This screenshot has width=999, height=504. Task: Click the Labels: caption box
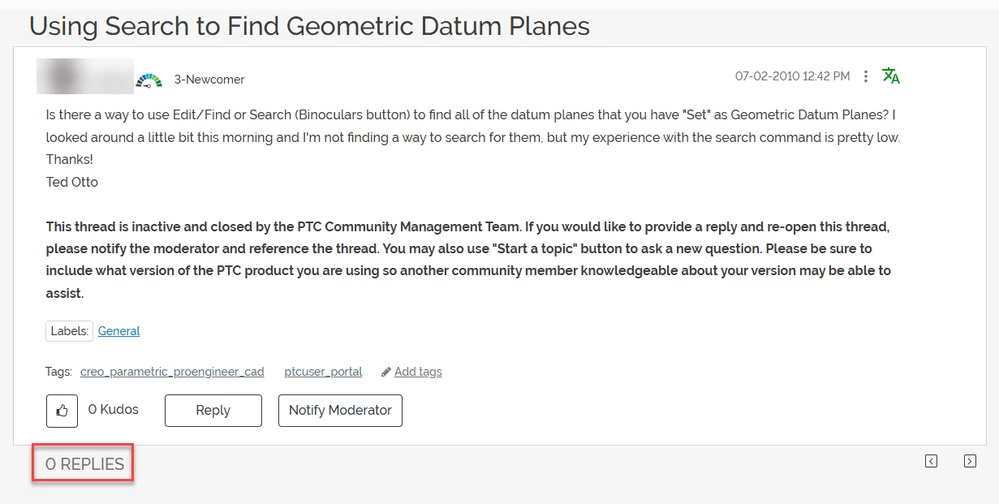[69, 331]
